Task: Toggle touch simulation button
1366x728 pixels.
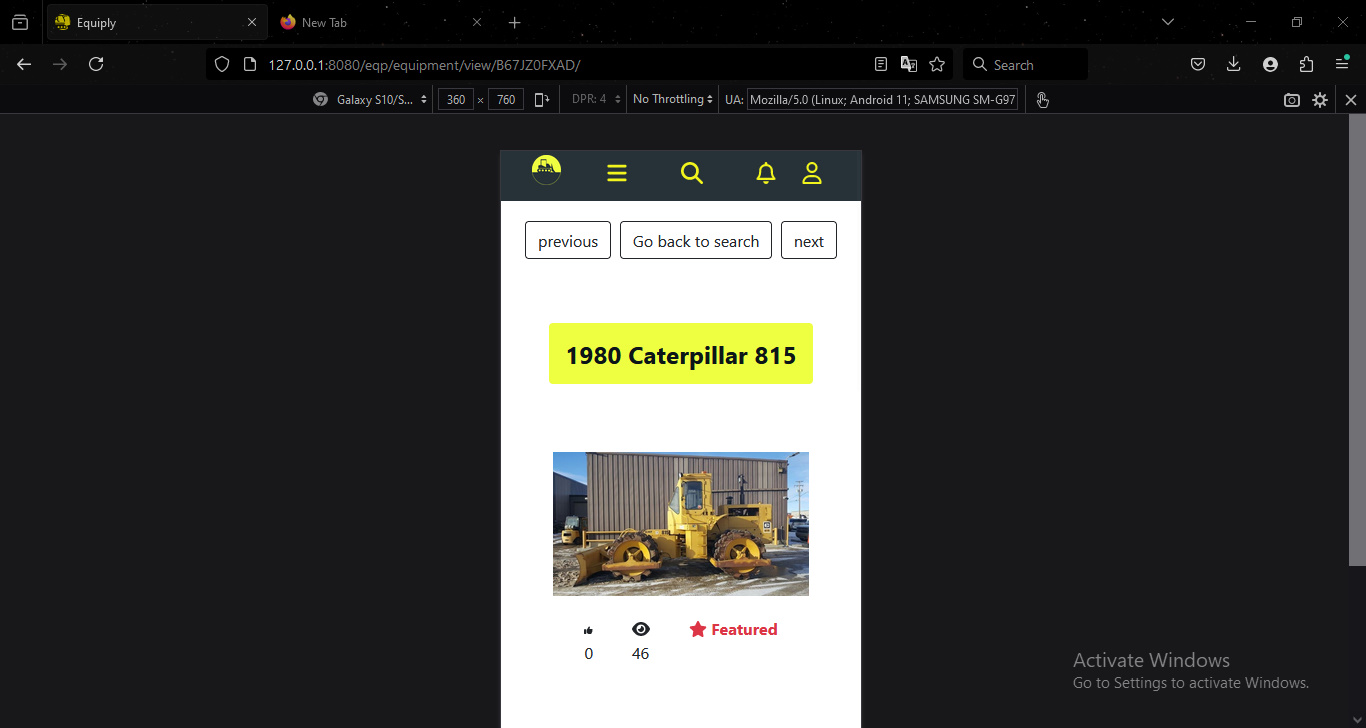Action: (x=1043, y=100)
